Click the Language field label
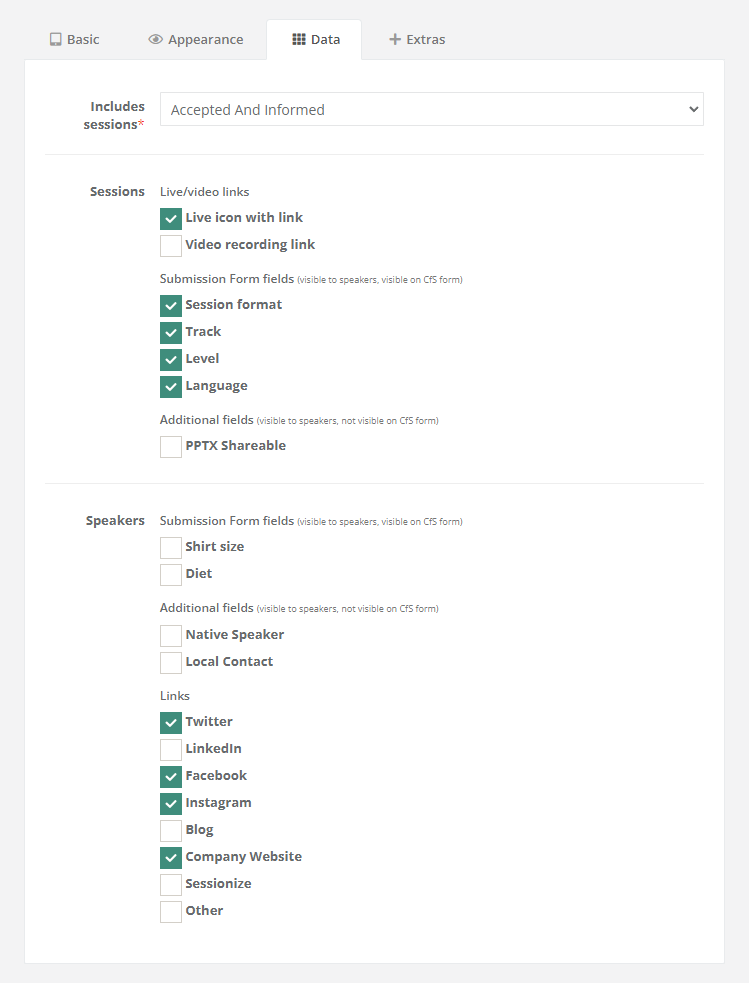The image size is (749, 983). 216,386
